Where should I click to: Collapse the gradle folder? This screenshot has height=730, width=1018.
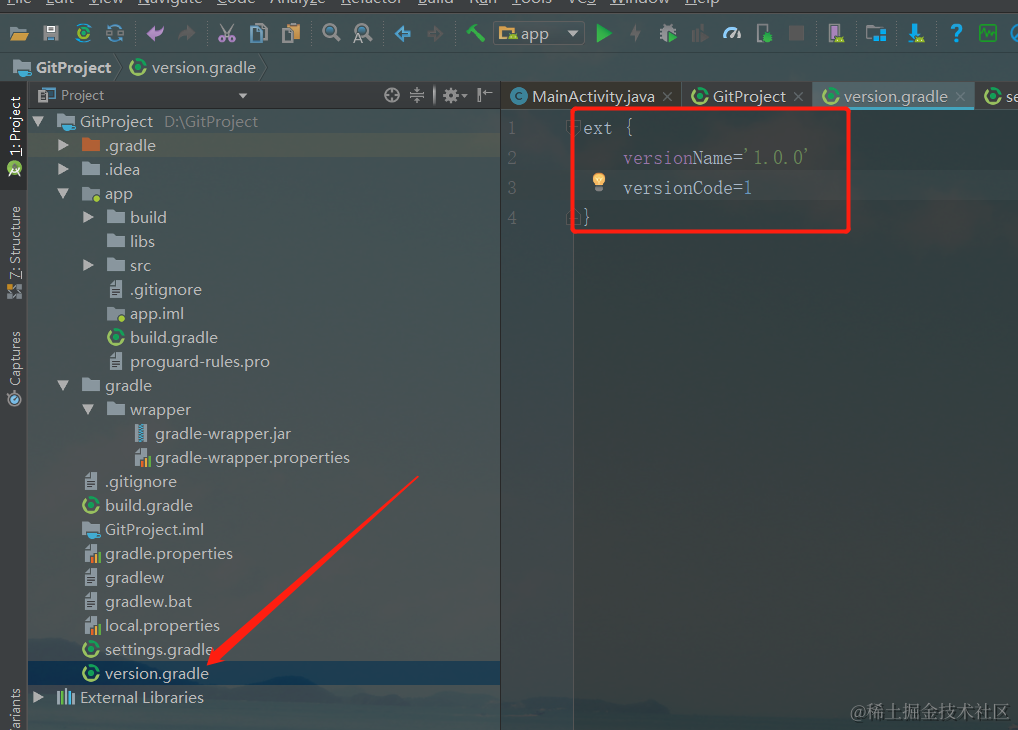click(63, 386)
